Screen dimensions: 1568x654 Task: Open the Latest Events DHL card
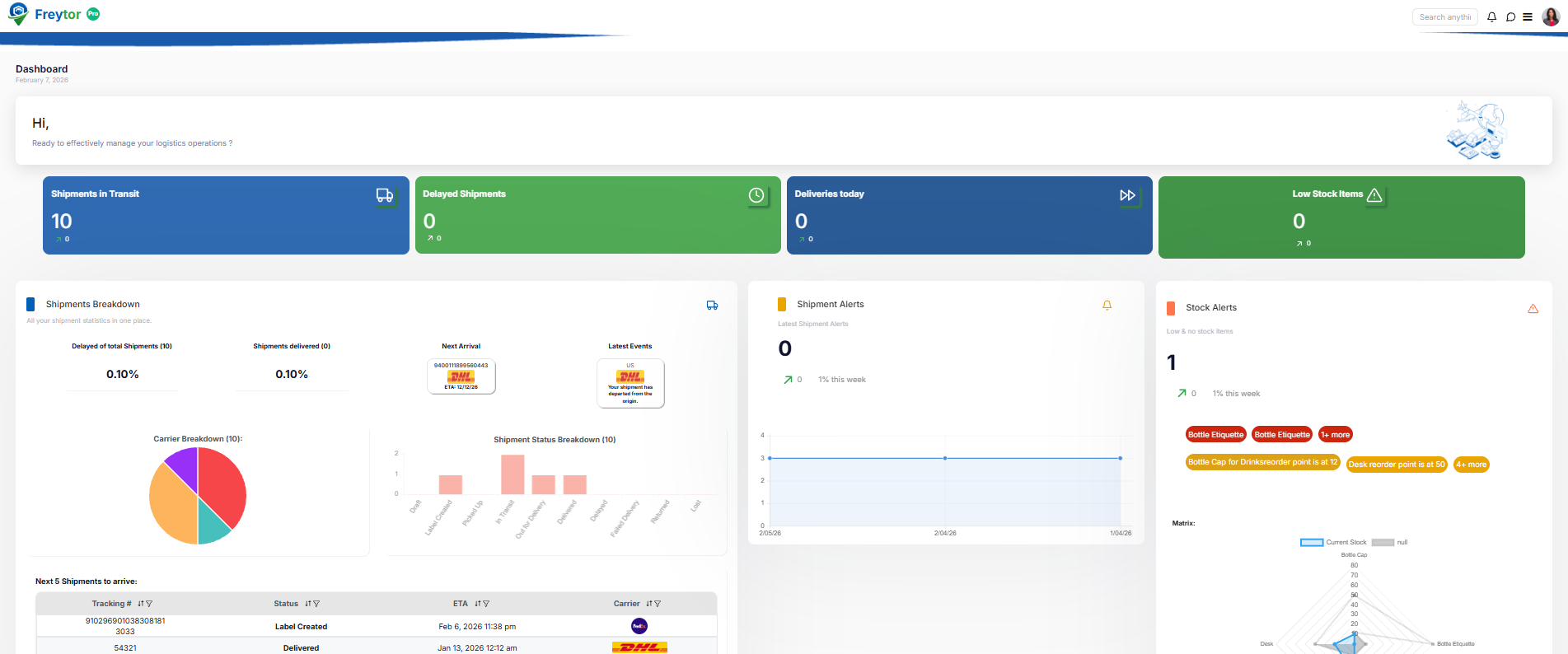[630, 383]
